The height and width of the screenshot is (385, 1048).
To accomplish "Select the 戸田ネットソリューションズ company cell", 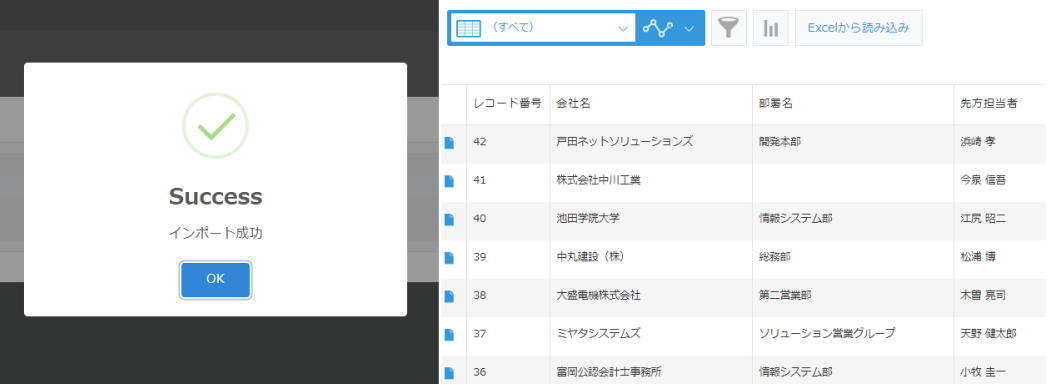I will pyautogui.click(x=650, y=142).
